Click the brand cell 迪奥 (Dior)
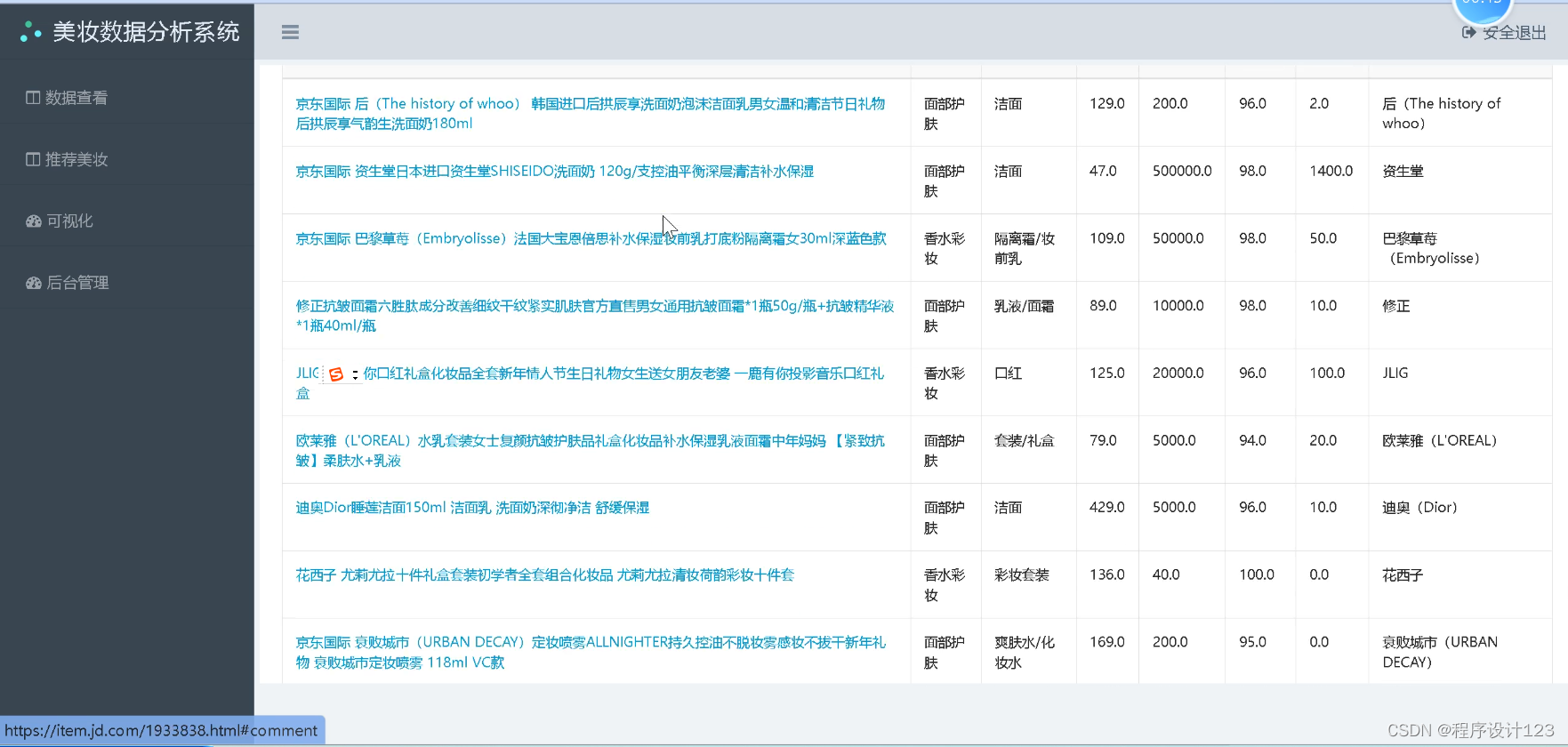The height and width of the screenshot is (747, 1568). point(1420,508)
